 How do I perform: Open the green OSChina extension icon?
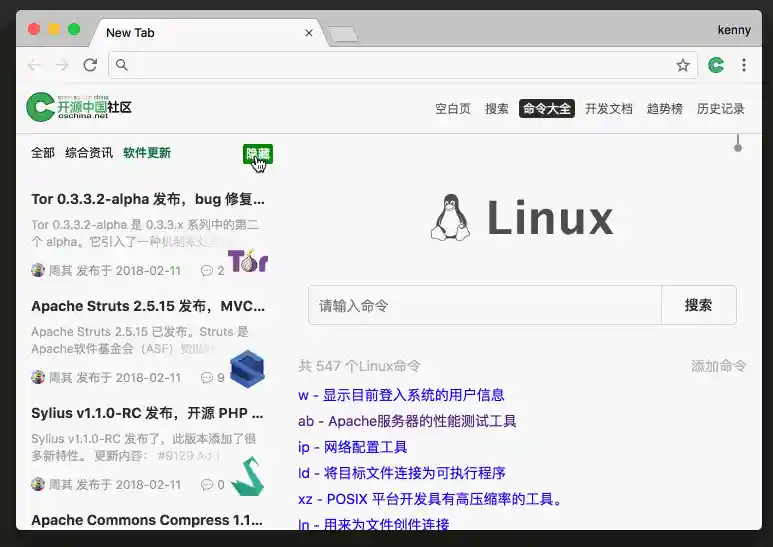pos(716,65)
